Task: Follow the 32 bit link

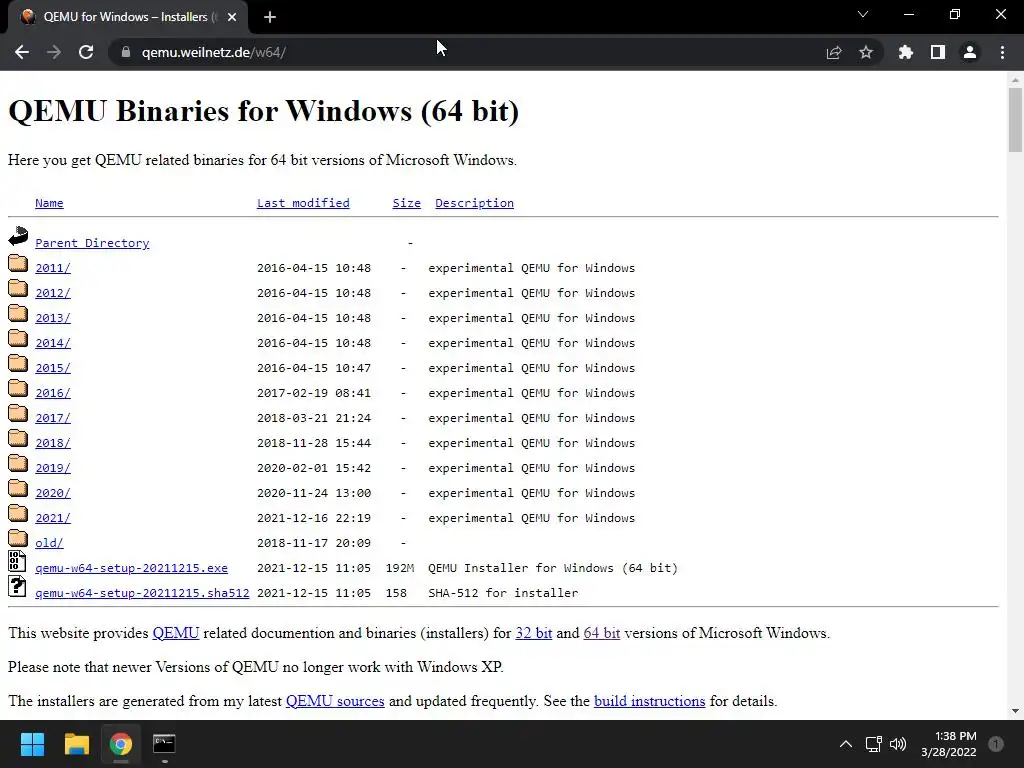Action: pyautogui.click(x=534, y=633)
